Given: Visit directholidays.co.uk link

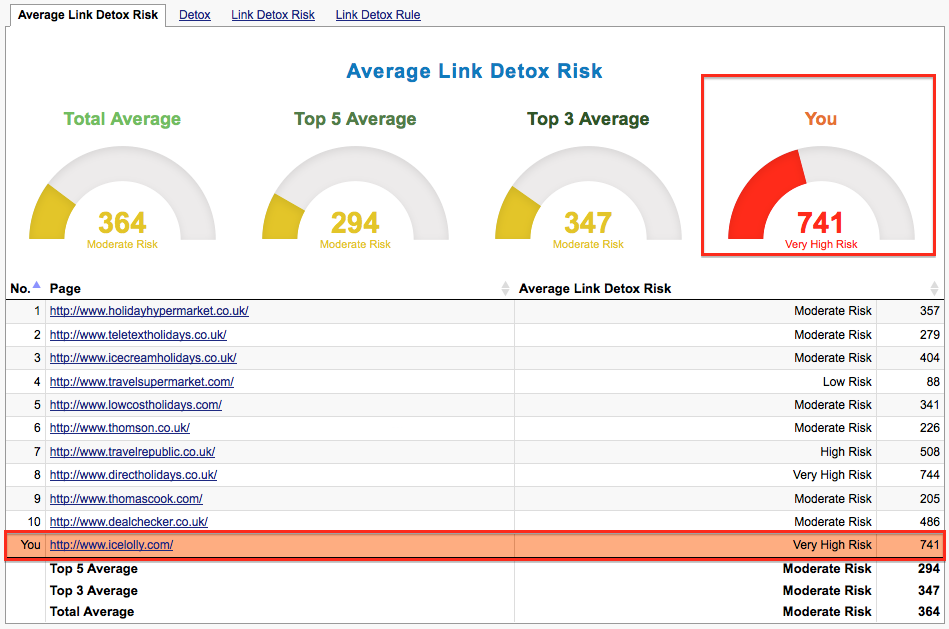Looking at the screenshot, I should 133,475.
